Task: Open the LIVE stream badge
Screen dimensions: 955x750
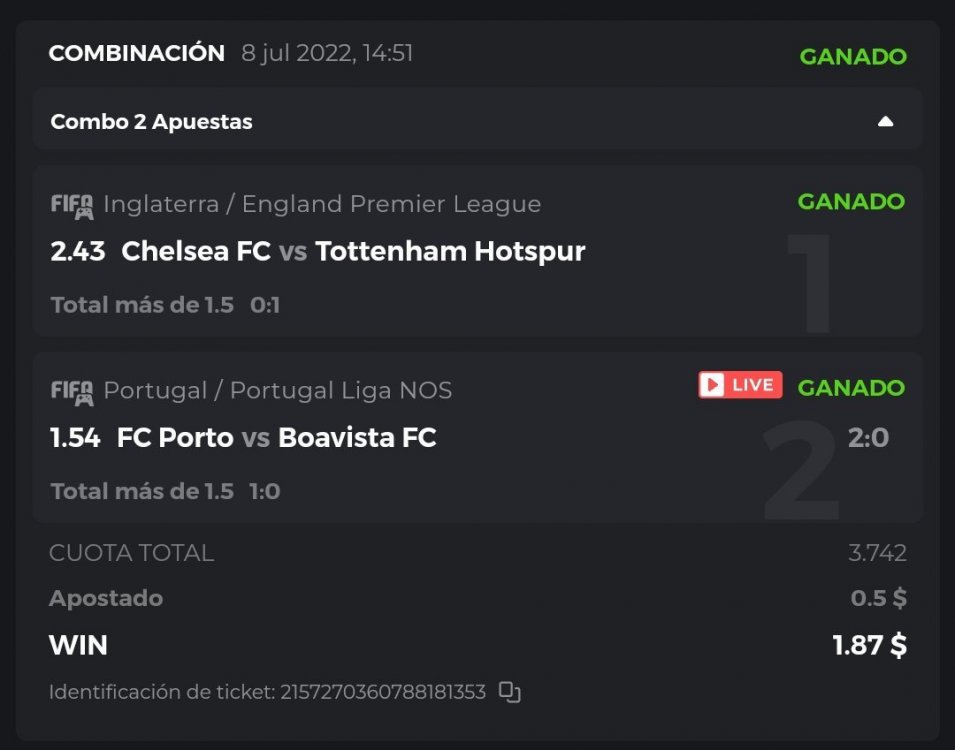Action: coord(740,385)
